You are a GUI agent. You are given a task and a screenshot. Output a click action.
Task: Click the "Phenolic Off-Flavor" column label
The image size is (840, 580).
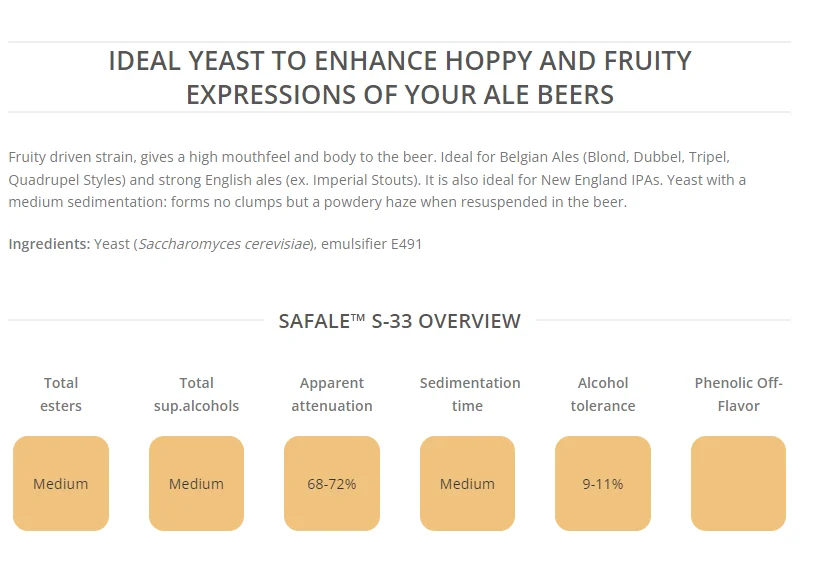coord(738,394)
